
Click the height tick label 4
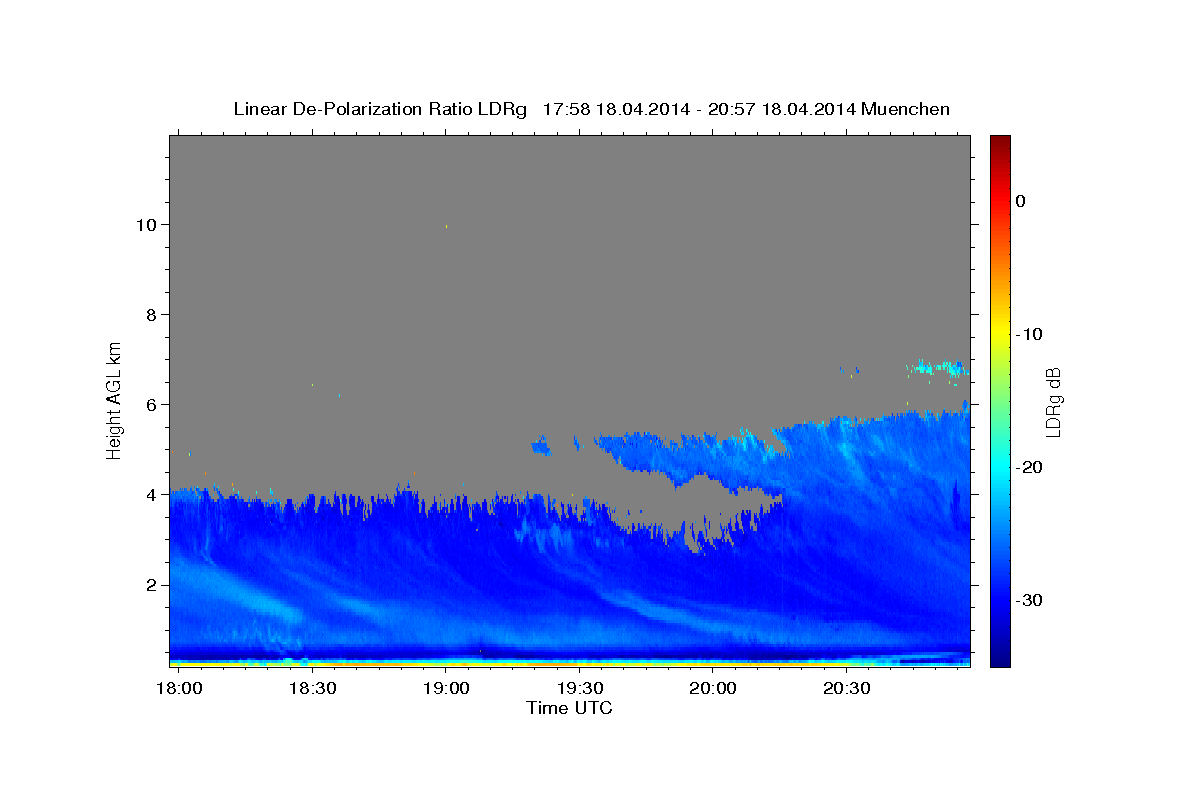153,495
